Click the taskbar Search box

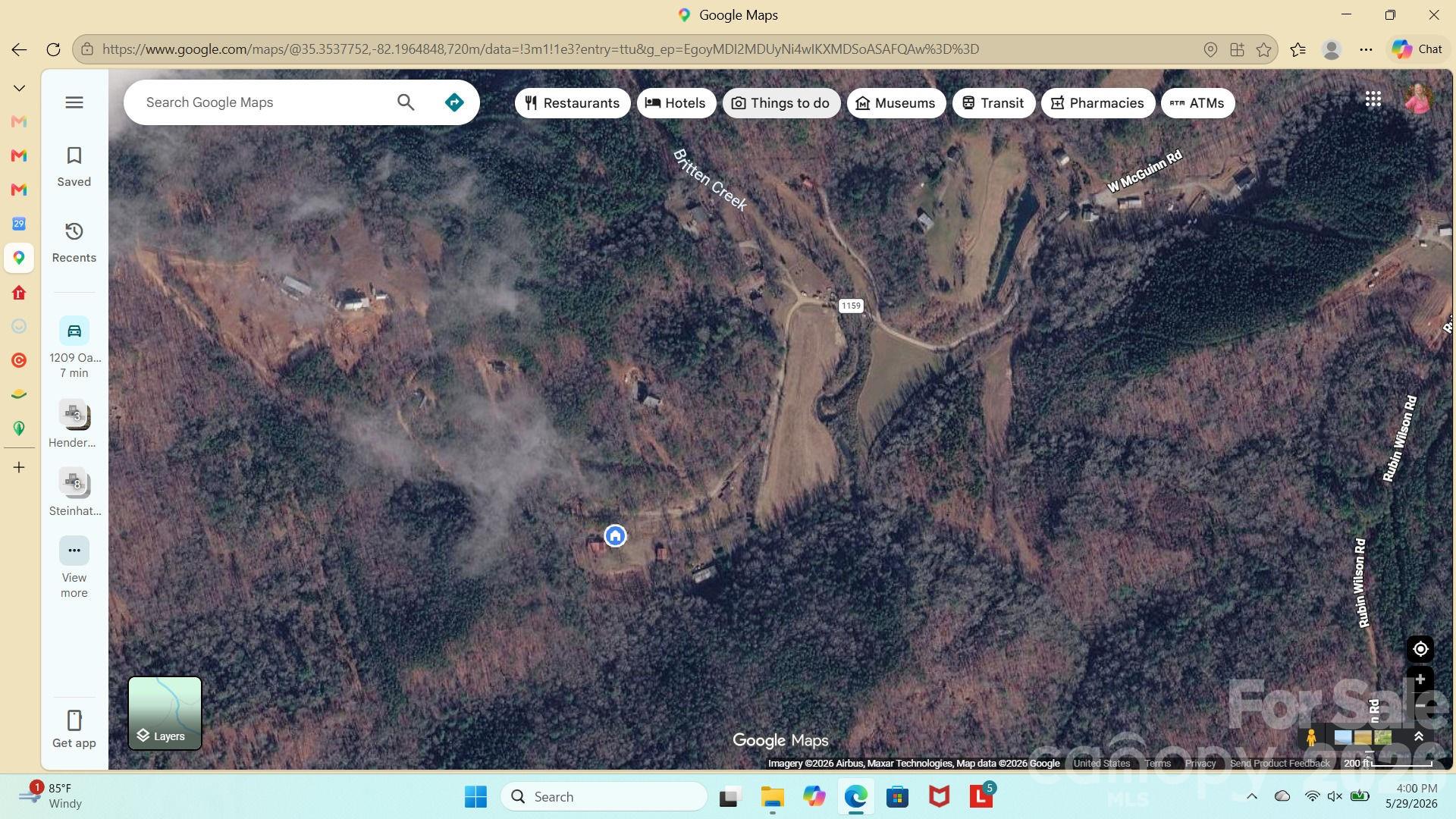pyautogui.click(x=604, y=797)
